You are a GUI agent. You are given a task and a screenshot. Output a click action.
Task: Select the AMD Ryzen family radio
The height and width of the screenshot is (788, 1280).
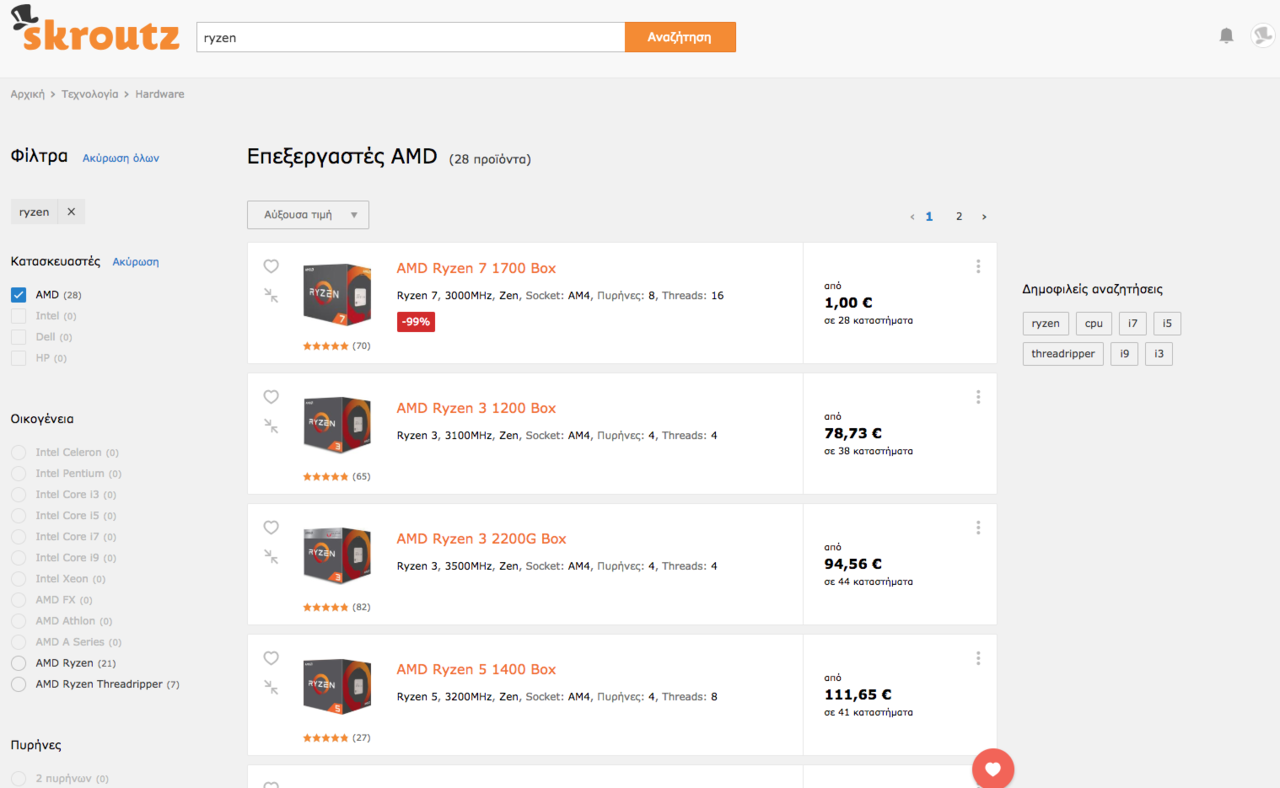tap(18, 663)
